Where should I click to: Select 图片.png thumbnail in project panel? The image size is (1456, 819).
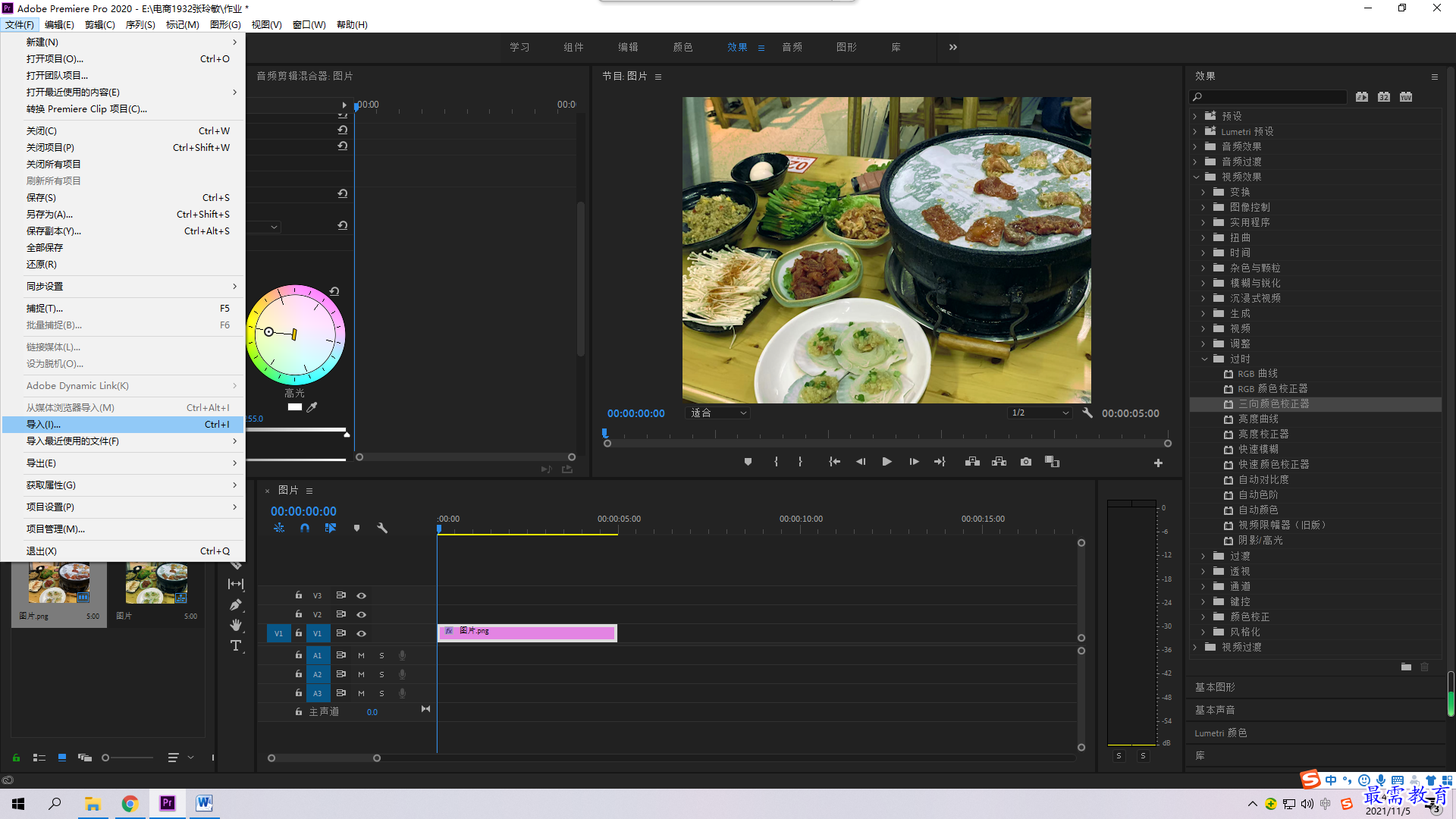pyautogui.click(x=59, y=582)
